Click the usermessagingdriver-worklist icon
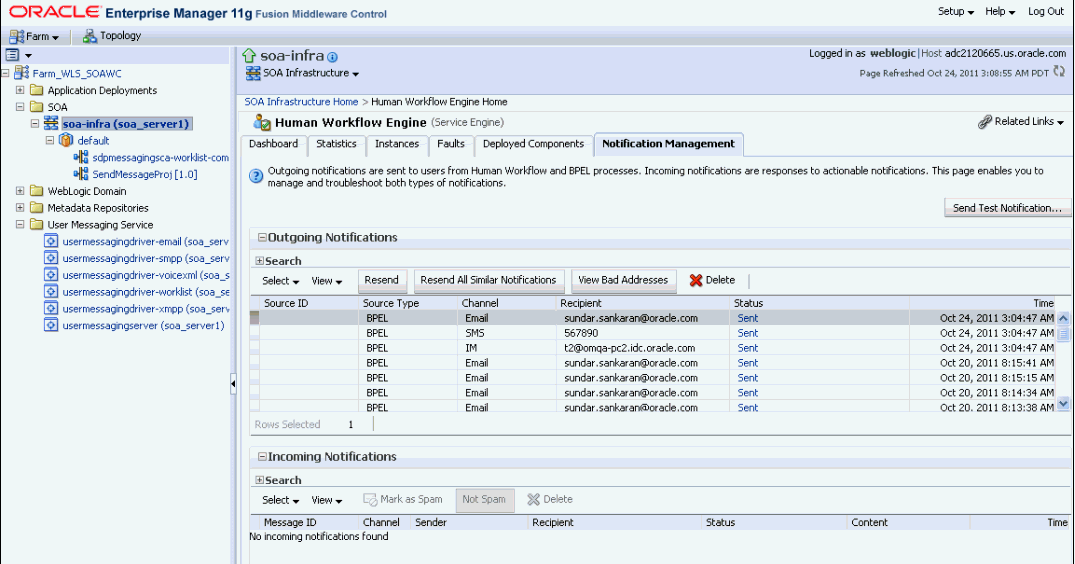 click(x=51, y=292)
